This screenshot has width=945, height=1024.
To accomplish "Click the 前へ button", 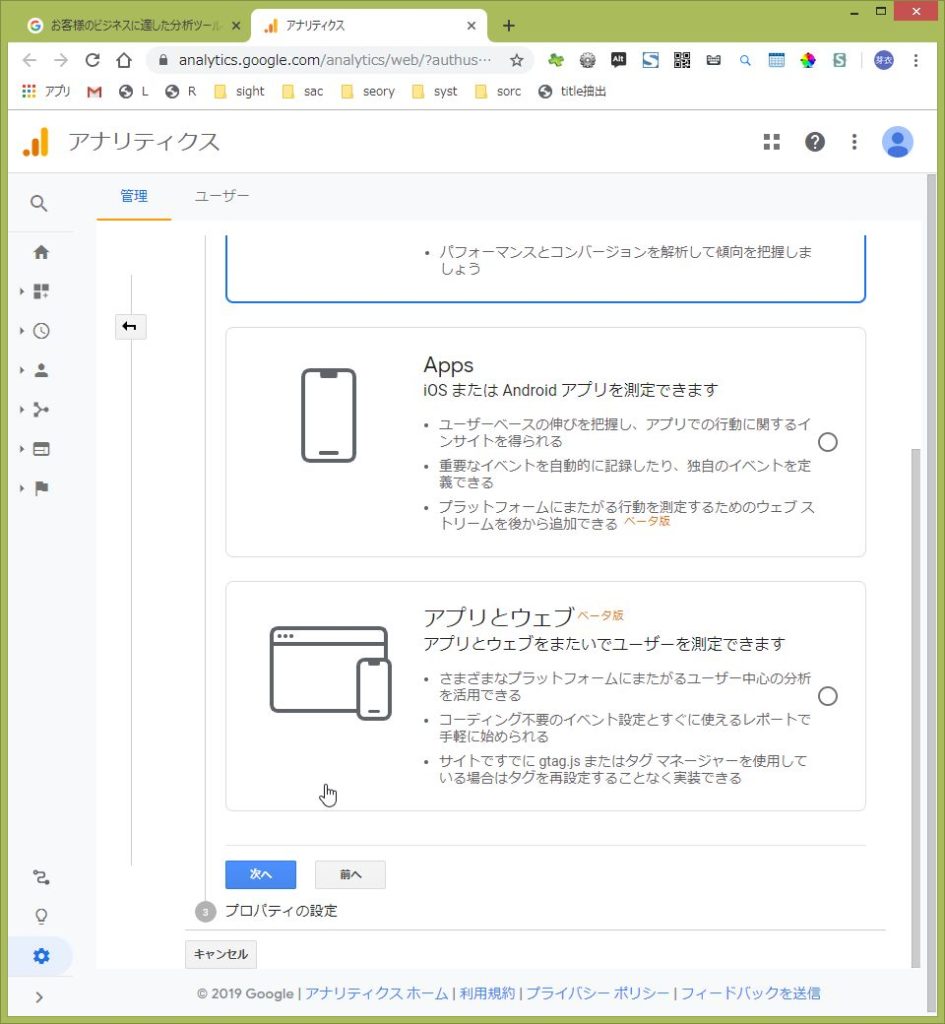I will pos(350,874).
